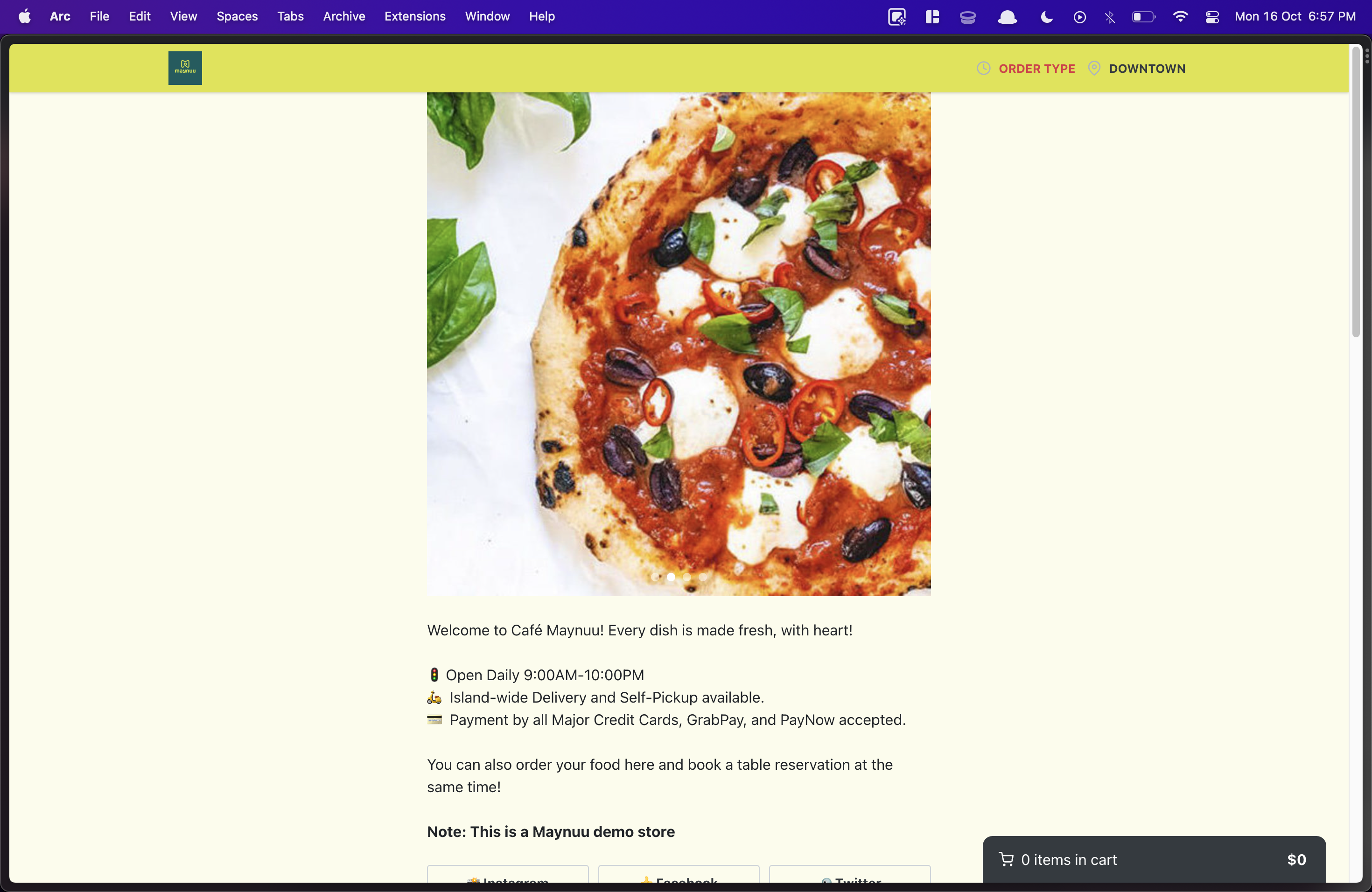Viewport: 1372px width, 892px height.
Task: Open the Wi-Fi menu bar icon
Action: click(1180, 17)
